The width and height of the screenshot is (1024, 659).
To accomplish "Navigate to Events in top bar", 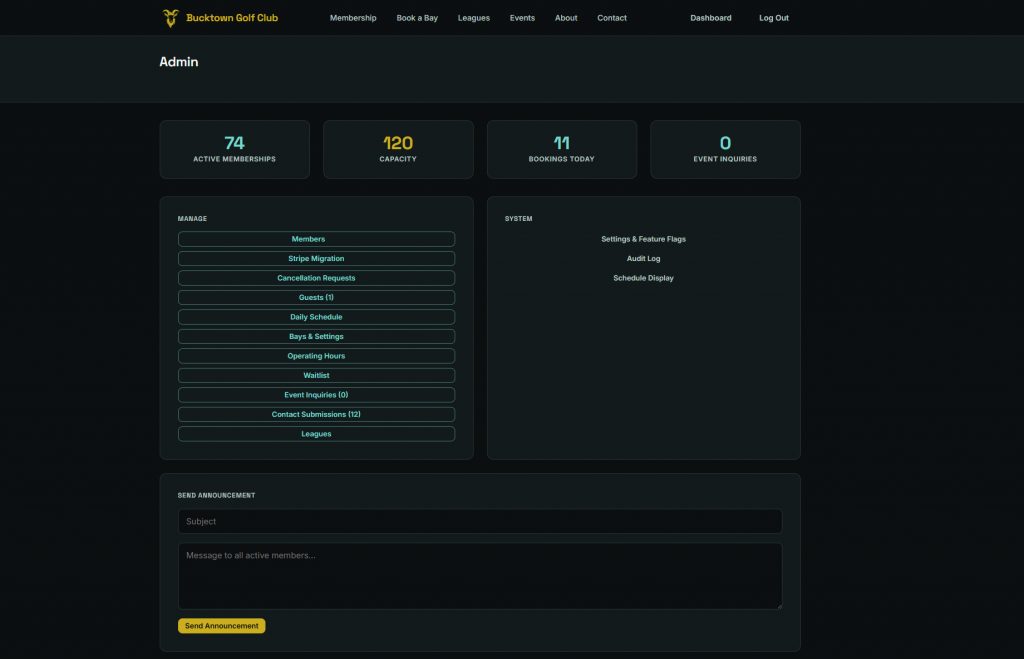I will click(522, 18).
